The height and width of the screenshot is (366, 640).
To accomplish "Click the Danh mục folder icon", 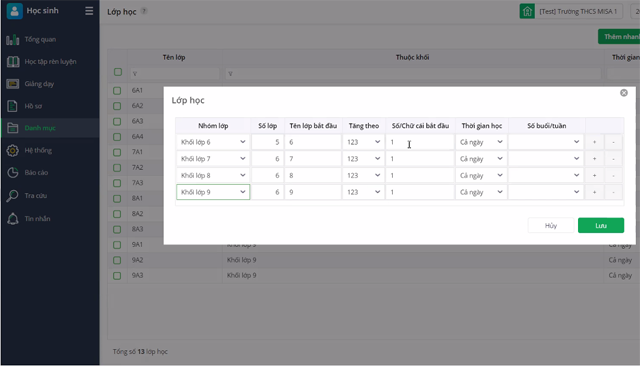I will 13,128.
